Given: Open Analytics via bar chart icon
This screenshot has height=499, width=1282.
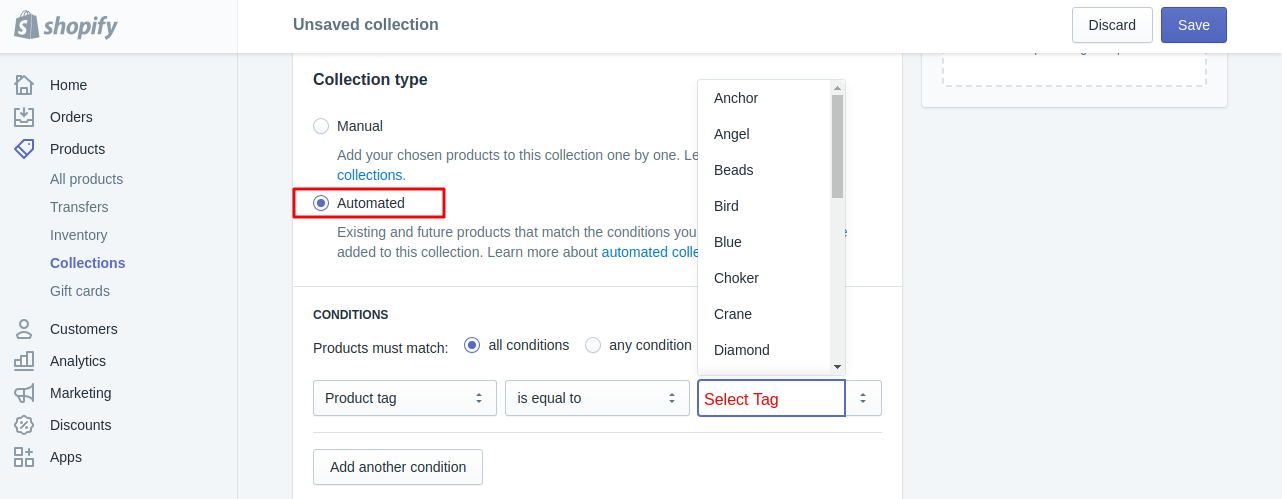Looking at the screenshot, I should [24, 361].
